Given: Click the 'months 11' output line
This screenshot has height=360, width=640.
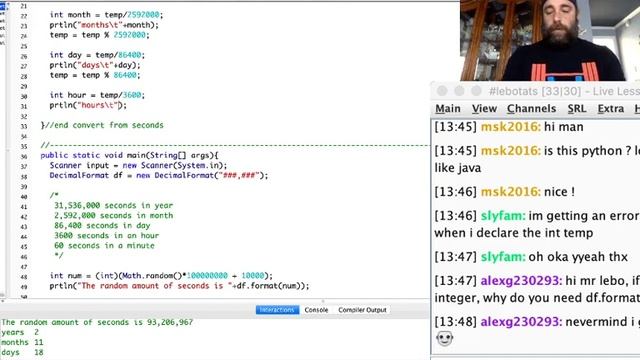Looking at the screenshot, I should point(22,342).
